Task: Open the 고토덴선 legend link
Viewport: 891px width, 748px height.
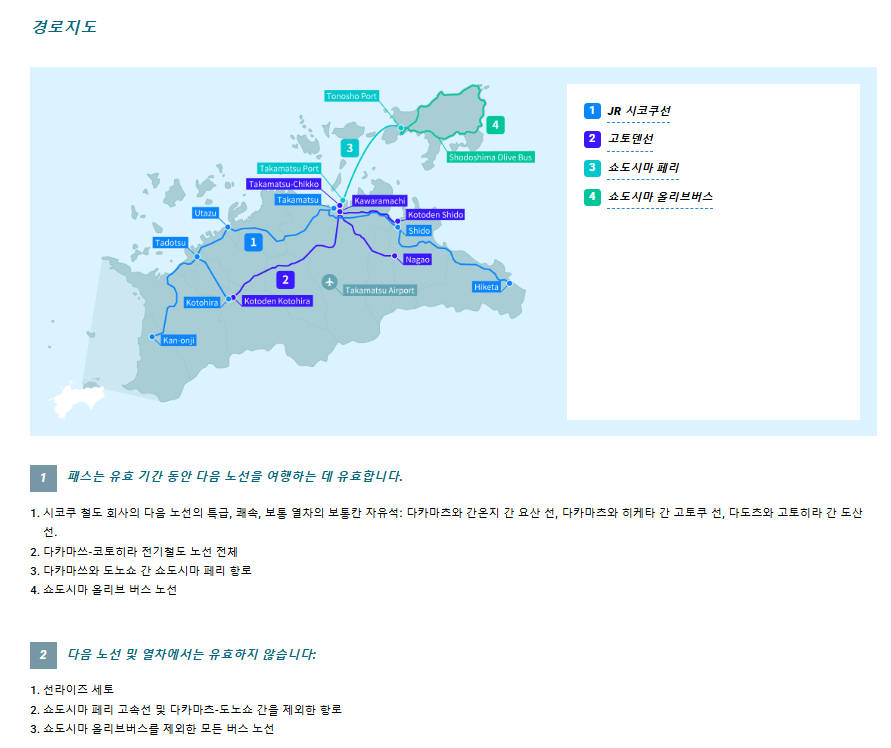Action: click(x=630, y=139)
